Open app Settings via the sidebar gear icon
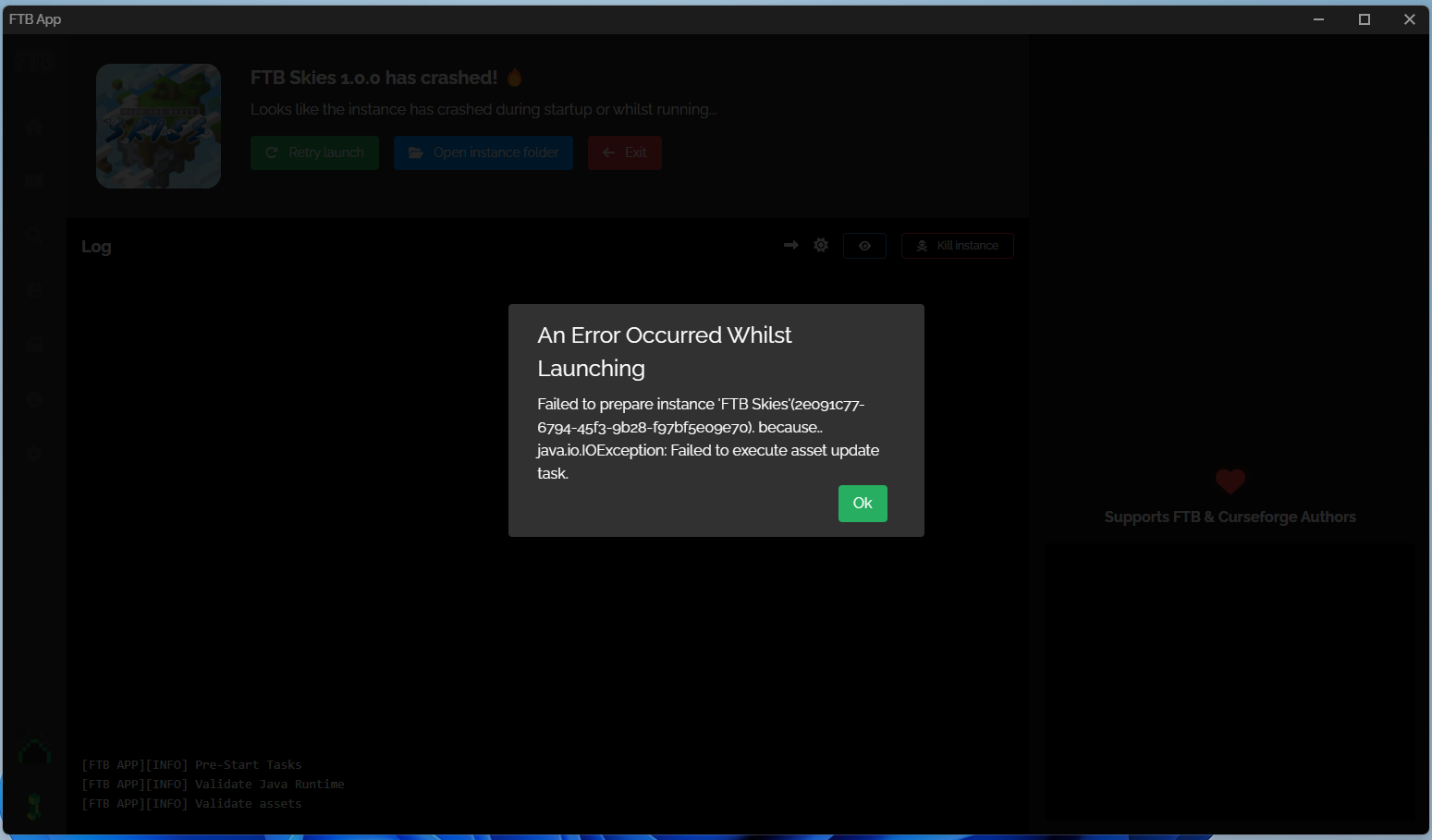The image size is (1432, 840). pyautogui.click(x=33, y=453)
